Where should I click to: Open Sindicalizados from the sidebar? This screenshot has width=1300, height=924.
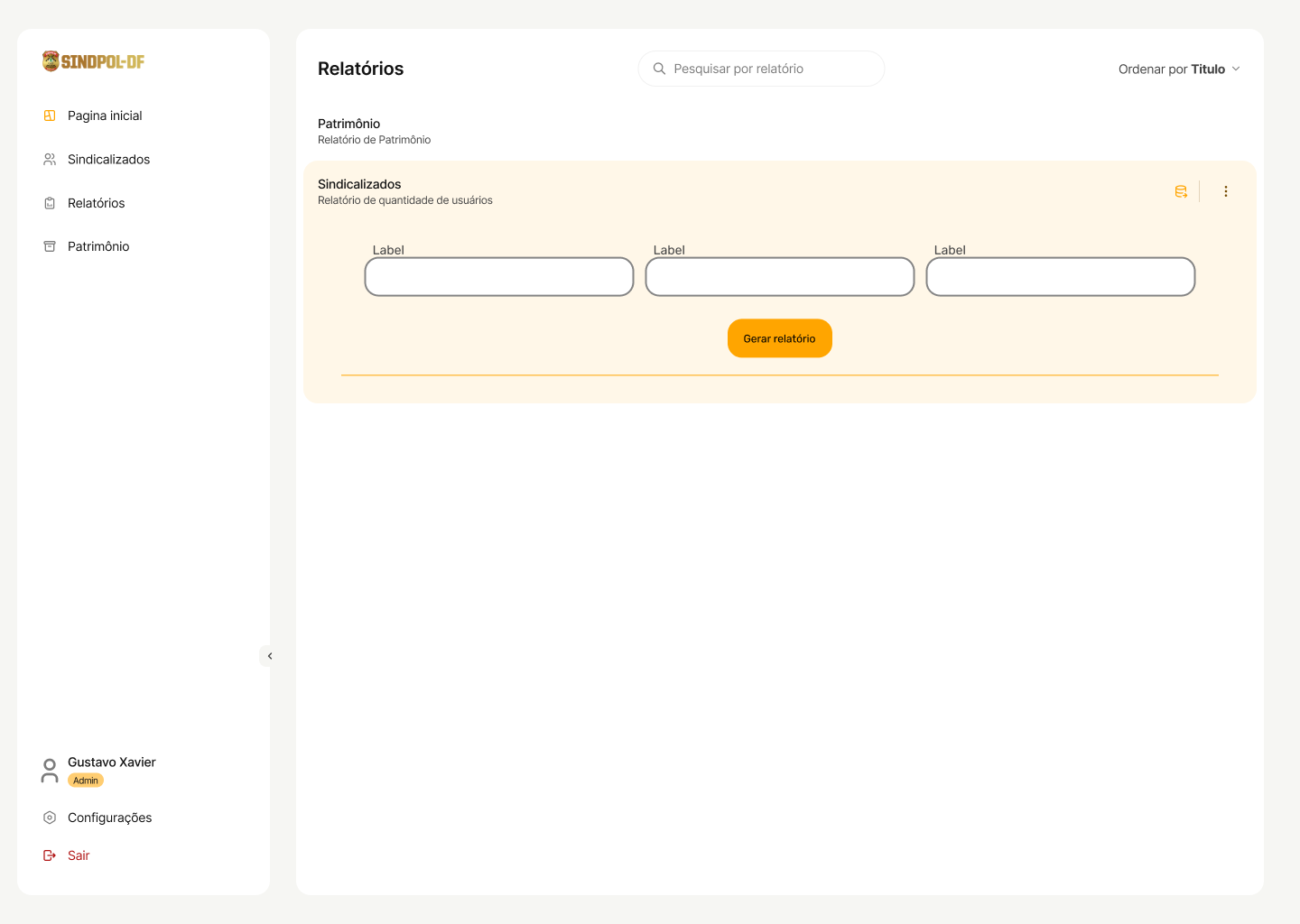pos(108,159)
